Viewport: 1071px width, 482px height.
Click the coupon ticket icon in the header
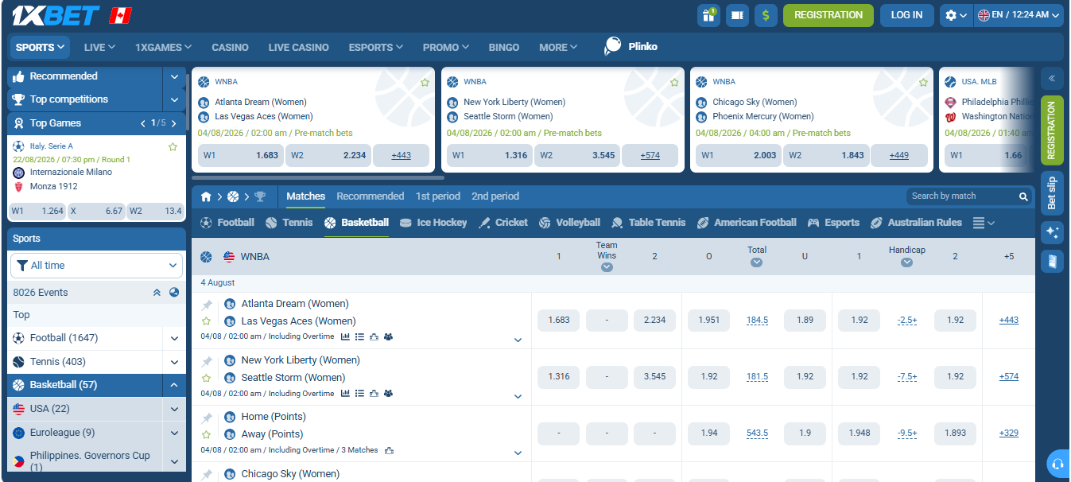(737, 15)
